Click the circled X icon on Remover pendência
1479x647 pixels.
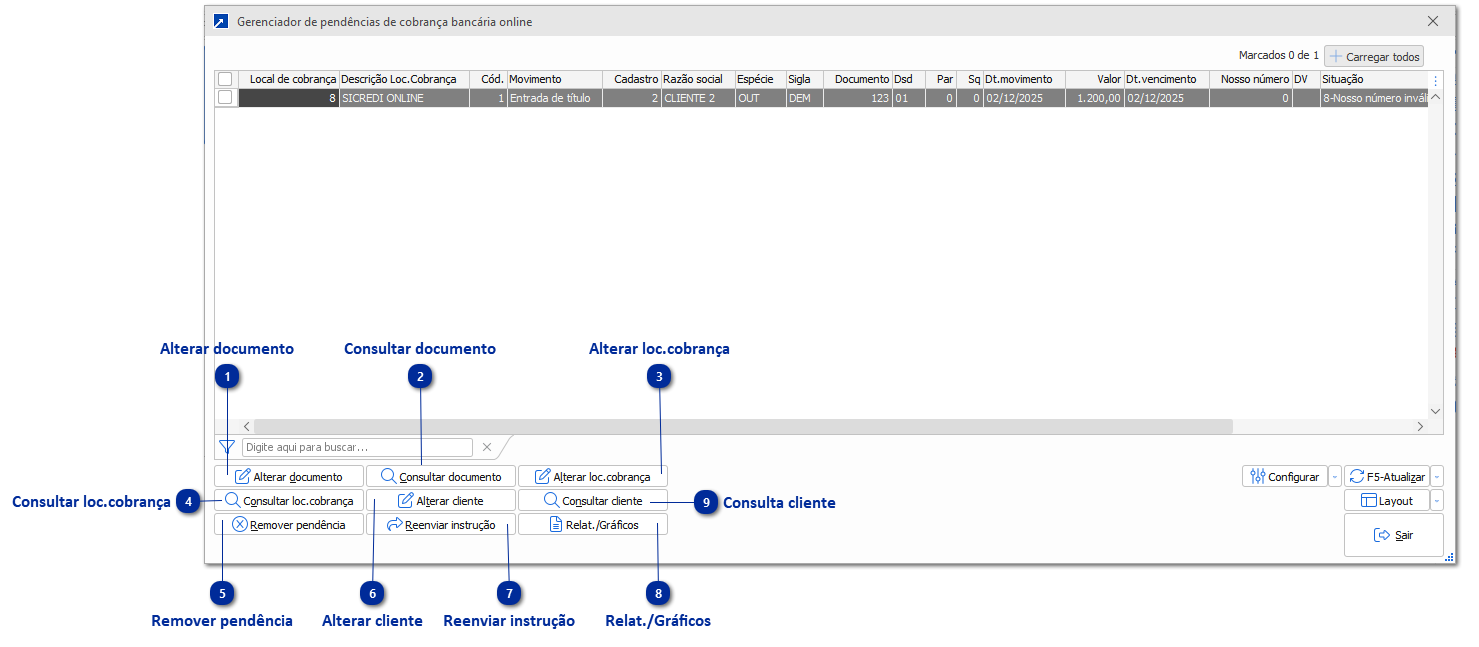240,523
